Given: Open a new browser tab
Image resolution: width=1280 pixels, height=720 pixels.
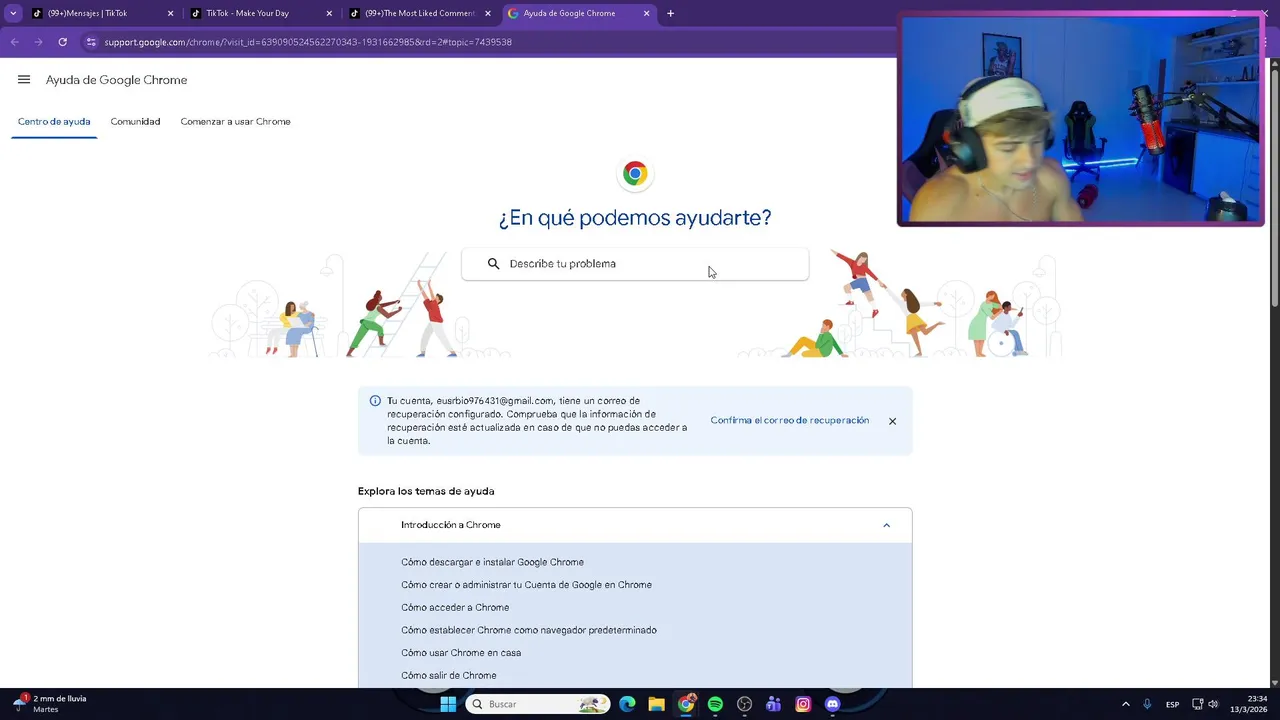Looking at the screenshot, I should [x=670, y=13].
